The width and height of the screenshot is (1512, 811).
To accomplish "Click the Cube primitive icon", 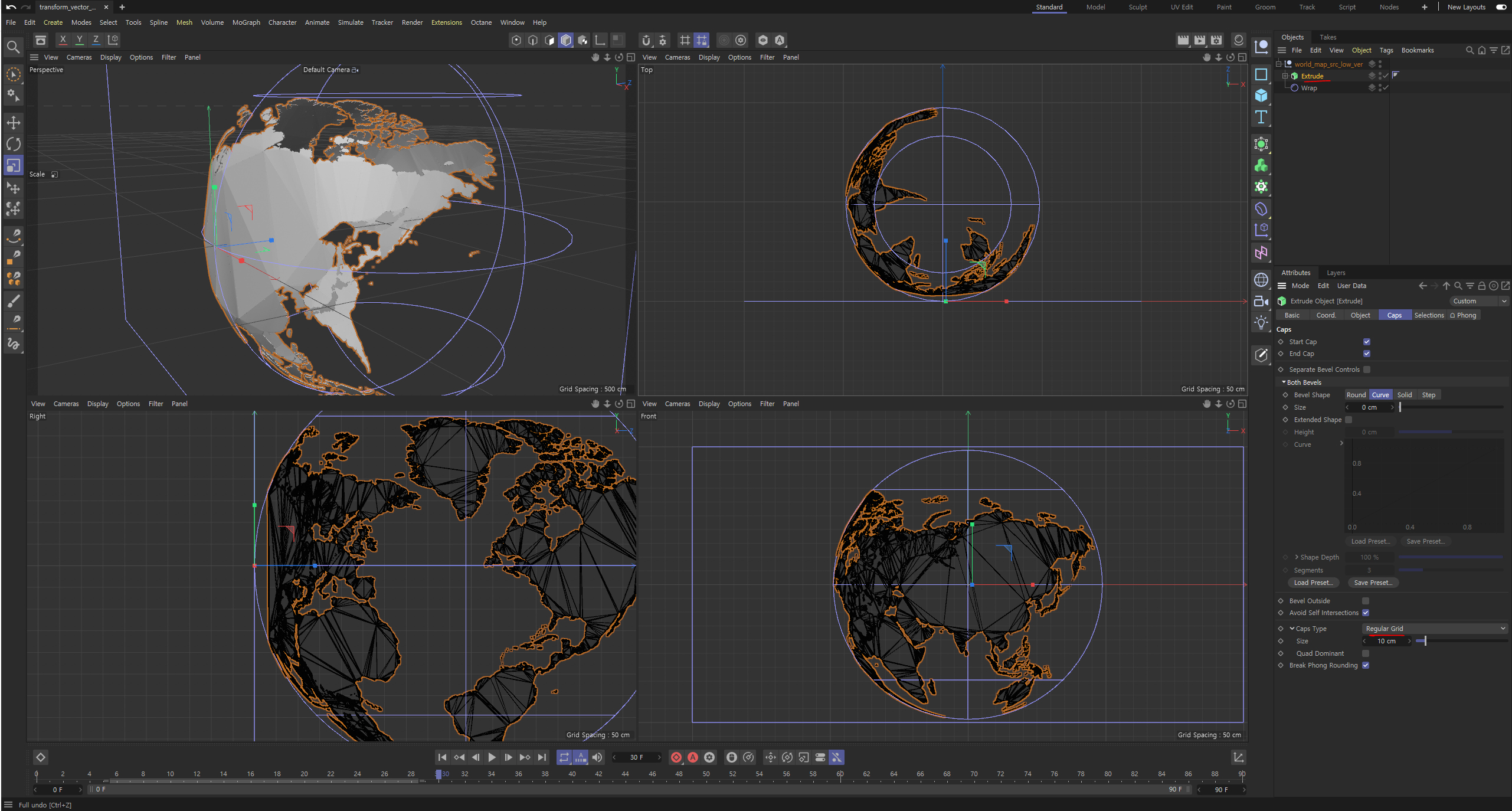I will 1261,96.
